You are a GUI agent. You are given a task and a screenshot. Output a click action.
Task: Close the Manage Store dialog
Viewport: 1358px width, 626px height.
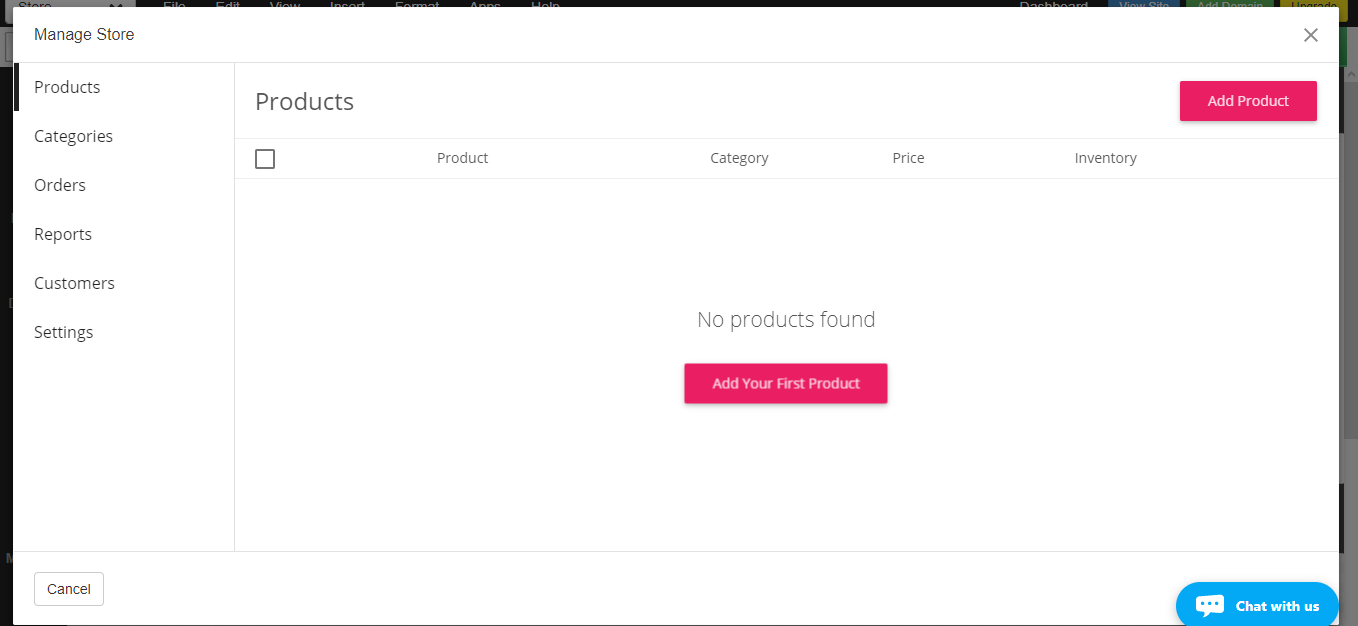click(1310, 35)
